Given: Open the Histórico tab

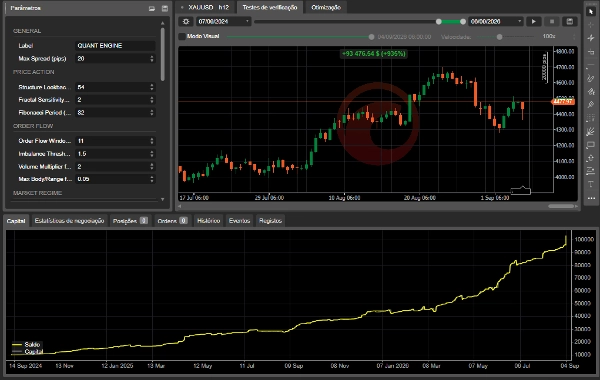Looking at the screenshot, I should (x=209, y=221).
